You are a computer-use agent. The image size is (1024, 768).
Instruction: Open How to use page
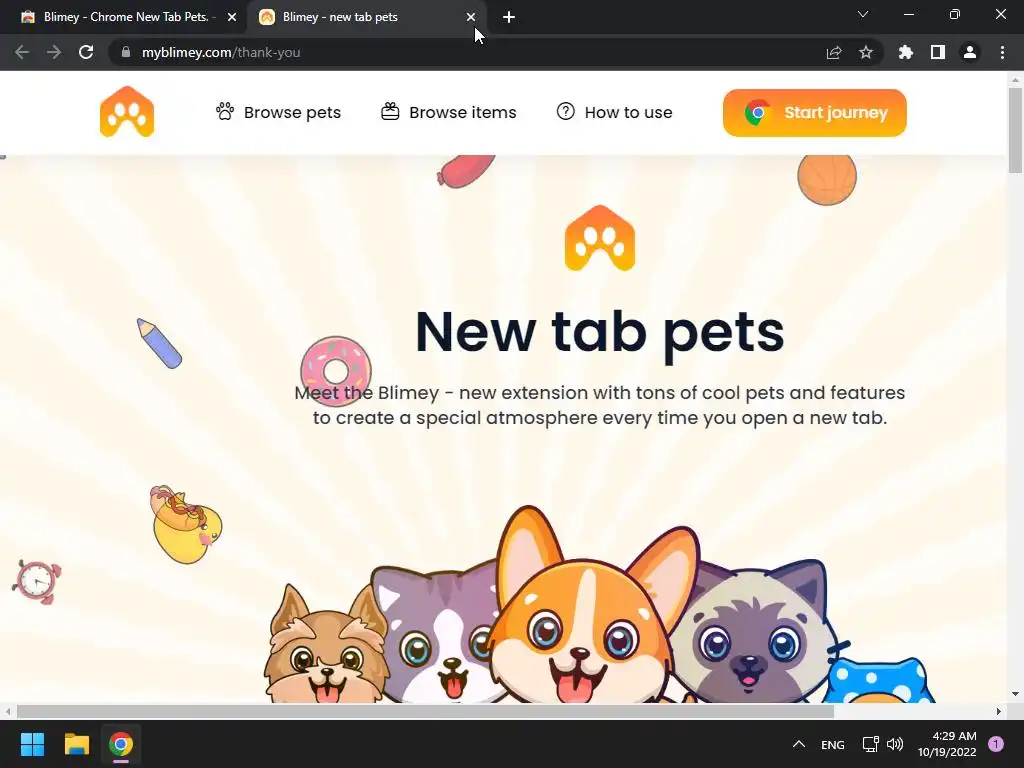[614, 112]
